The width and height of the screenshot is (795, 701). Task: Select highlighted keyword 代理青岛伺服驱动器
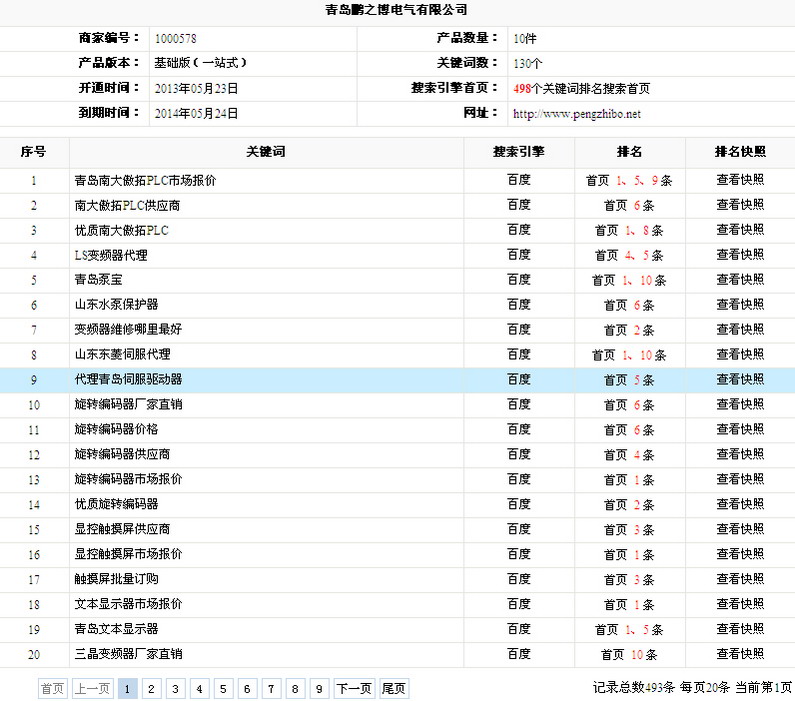click(128, 379)
